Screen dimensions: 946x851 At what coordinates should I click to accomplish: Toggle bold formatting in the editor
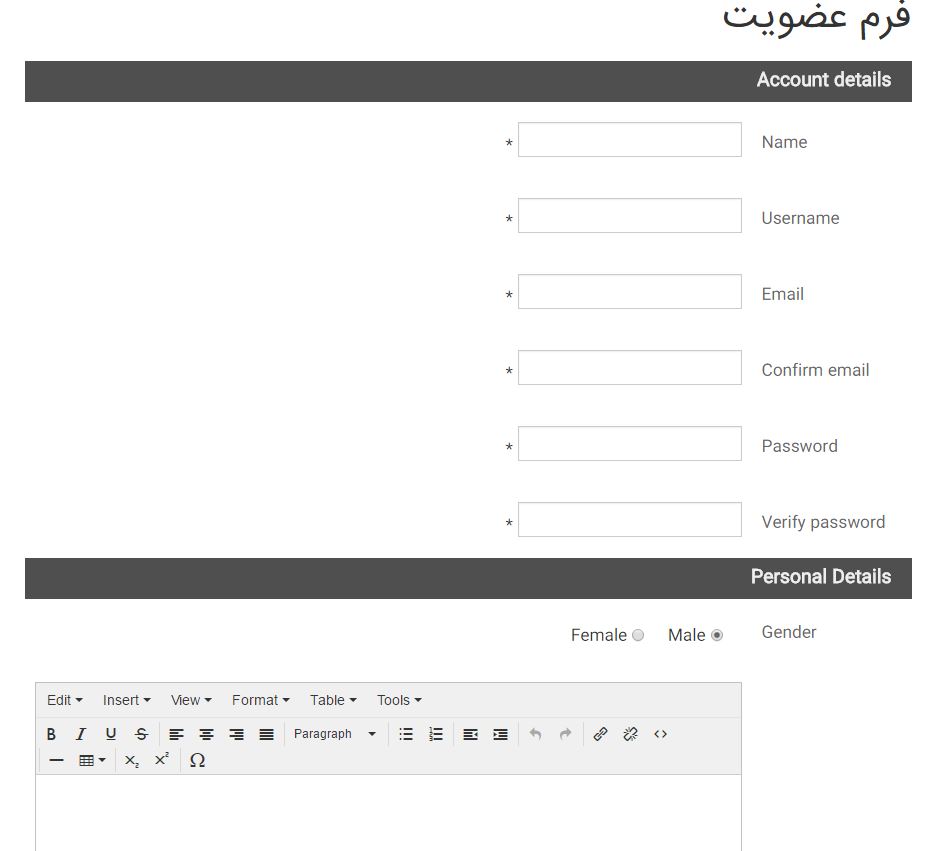[x=51, y=734]
